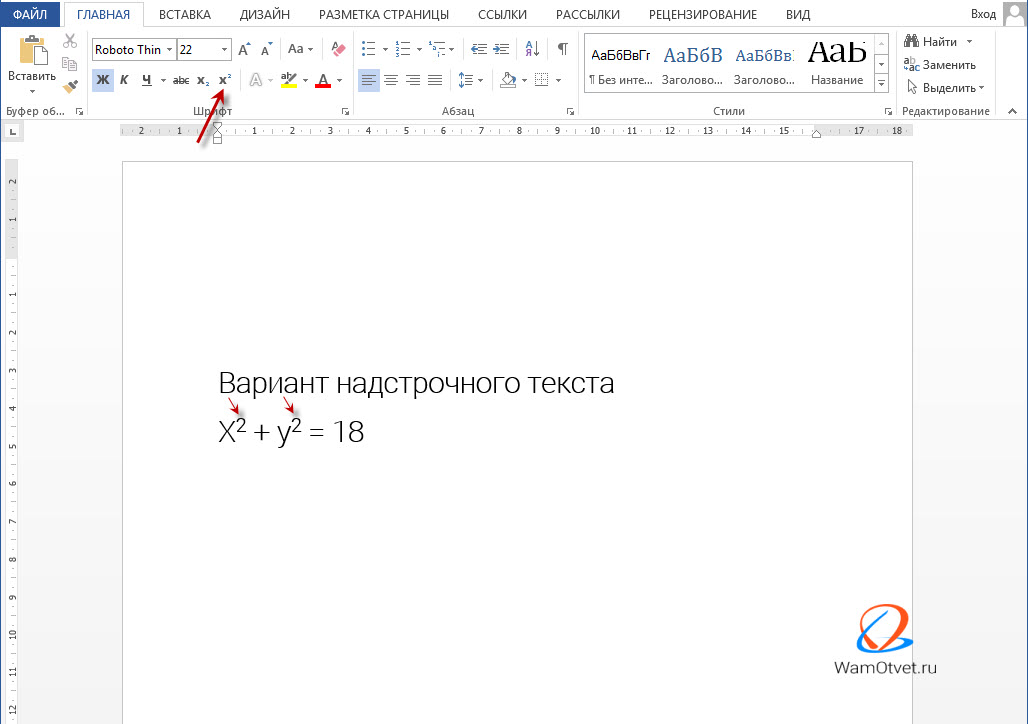Click the Sort button

(x=532, y=49)
